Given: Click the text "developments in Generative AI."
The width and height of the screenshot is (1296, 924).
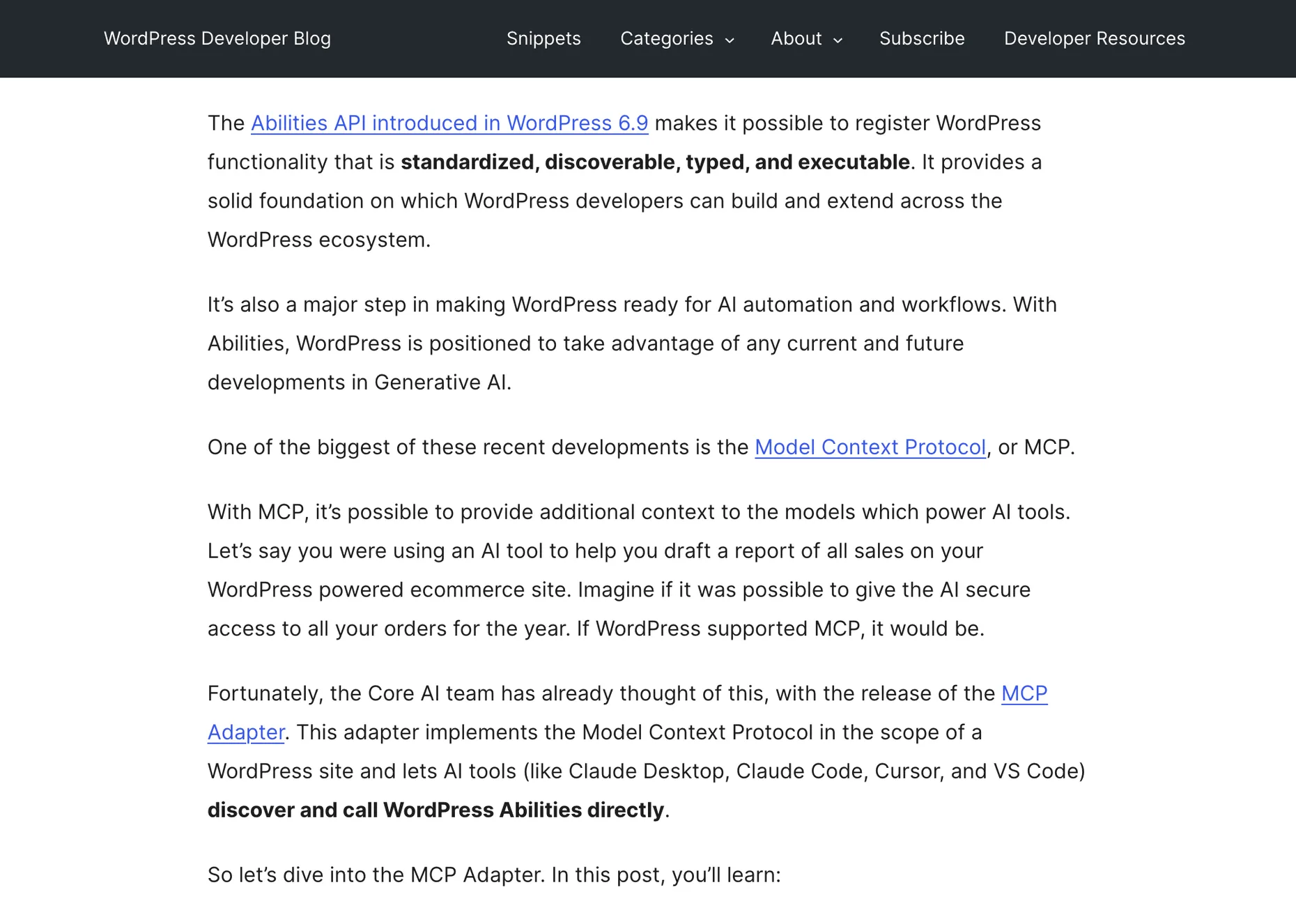Looking at the screenshot, I should click(360, 382).
